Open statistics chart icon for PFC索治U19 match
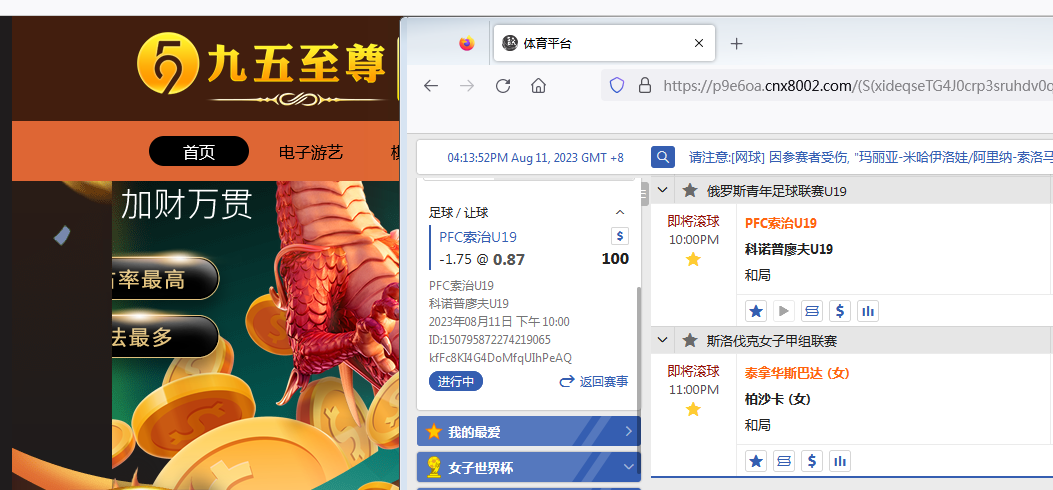Screen dimensions: 1053x490 click(868, 311)
